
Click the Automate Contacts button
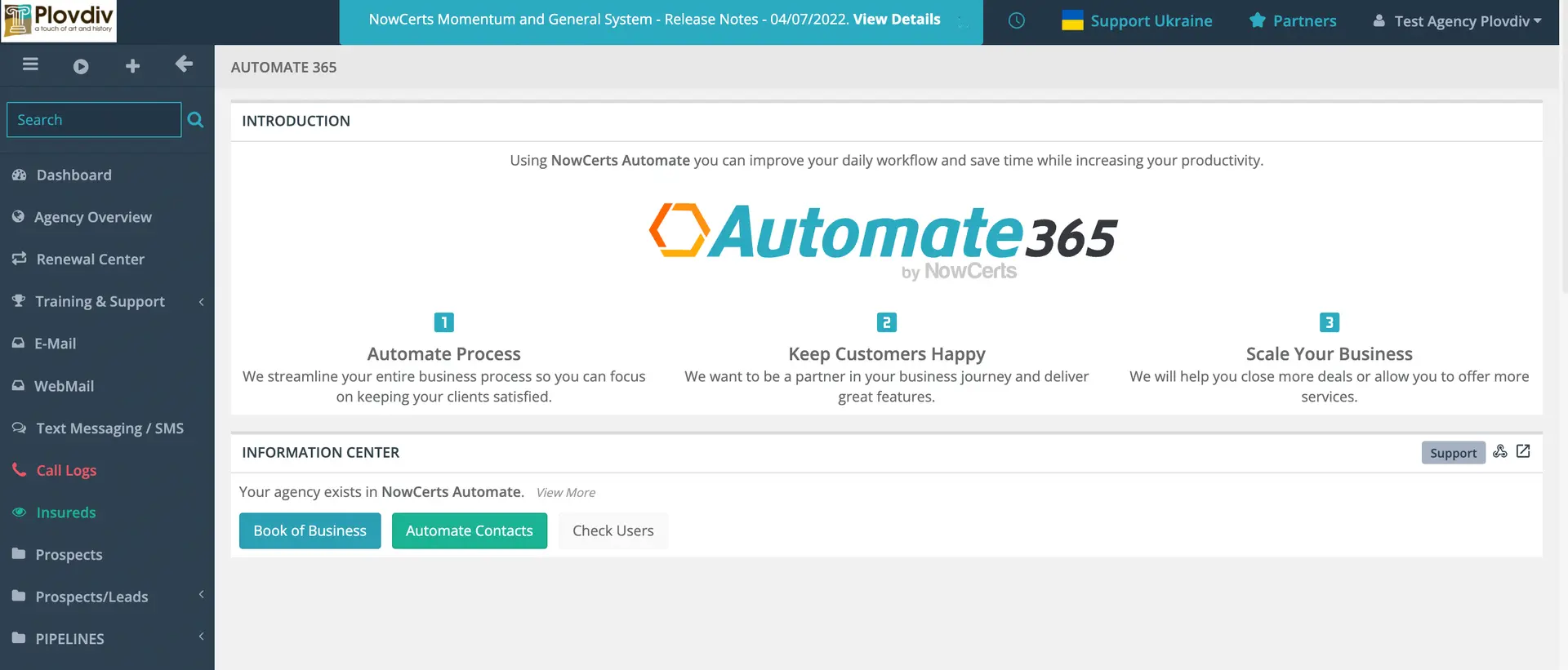coord(470,531)
